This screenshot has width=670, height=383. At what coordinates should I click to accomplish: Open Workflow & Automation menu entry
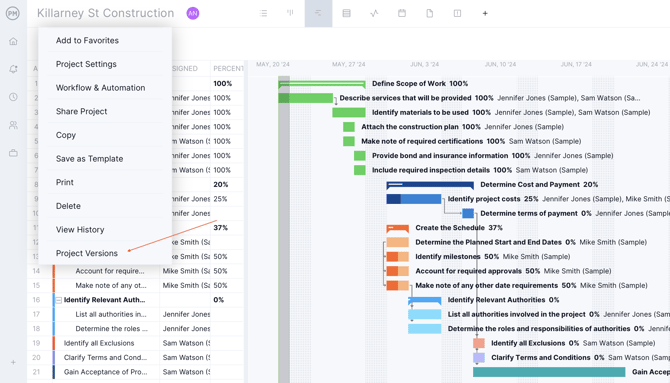point(100,88)
